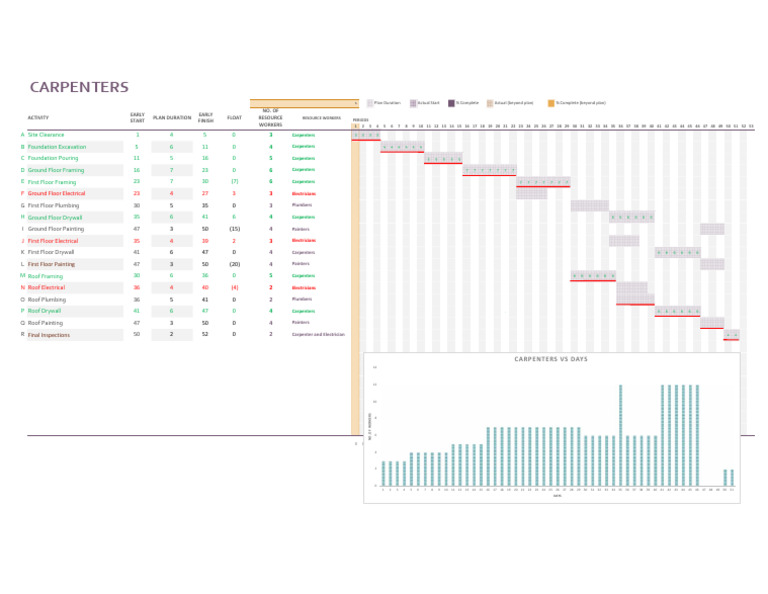Select the Ground Floor Painting activity

[56, 229]
